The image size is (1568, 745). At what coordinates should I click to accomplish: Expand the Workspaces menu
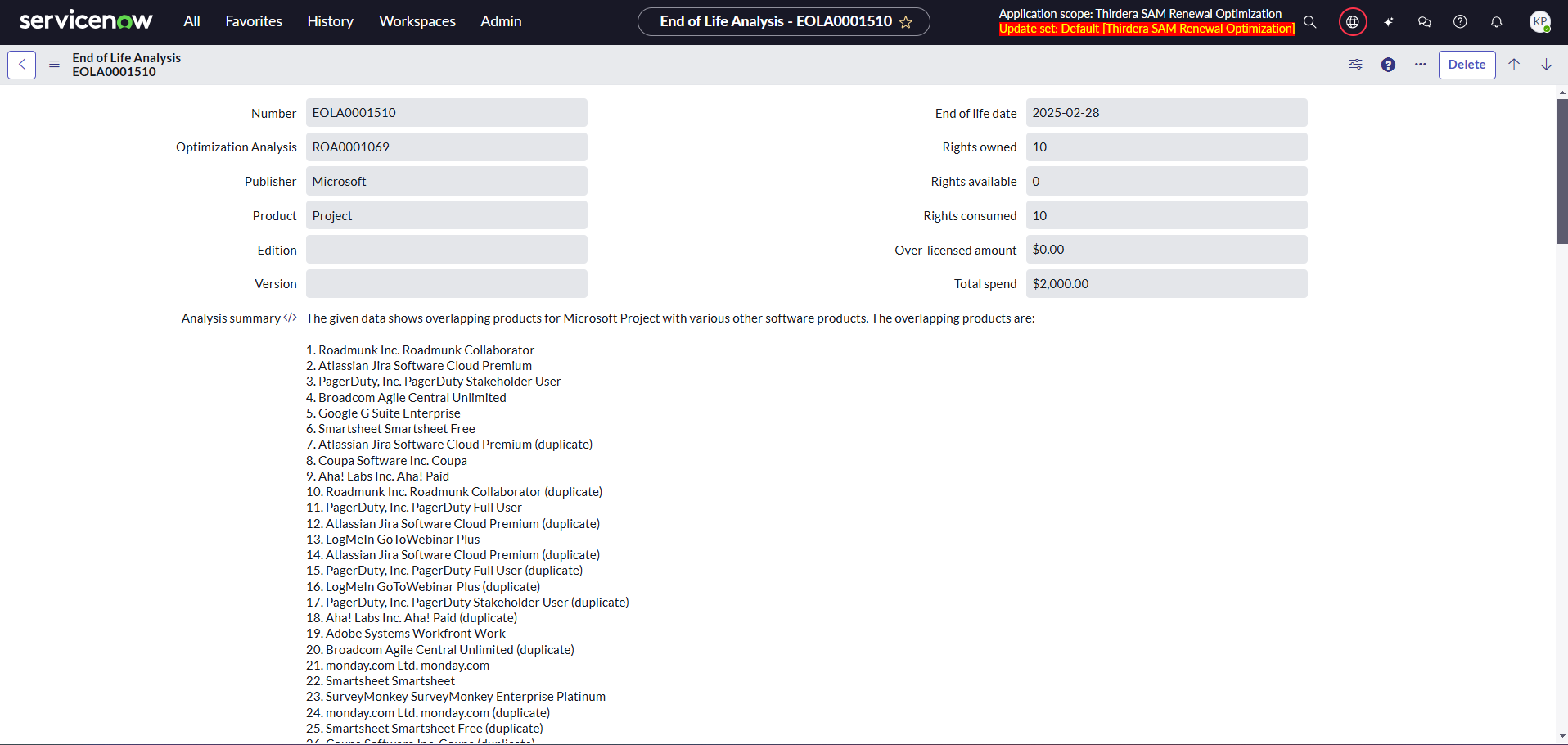point(417,21)
